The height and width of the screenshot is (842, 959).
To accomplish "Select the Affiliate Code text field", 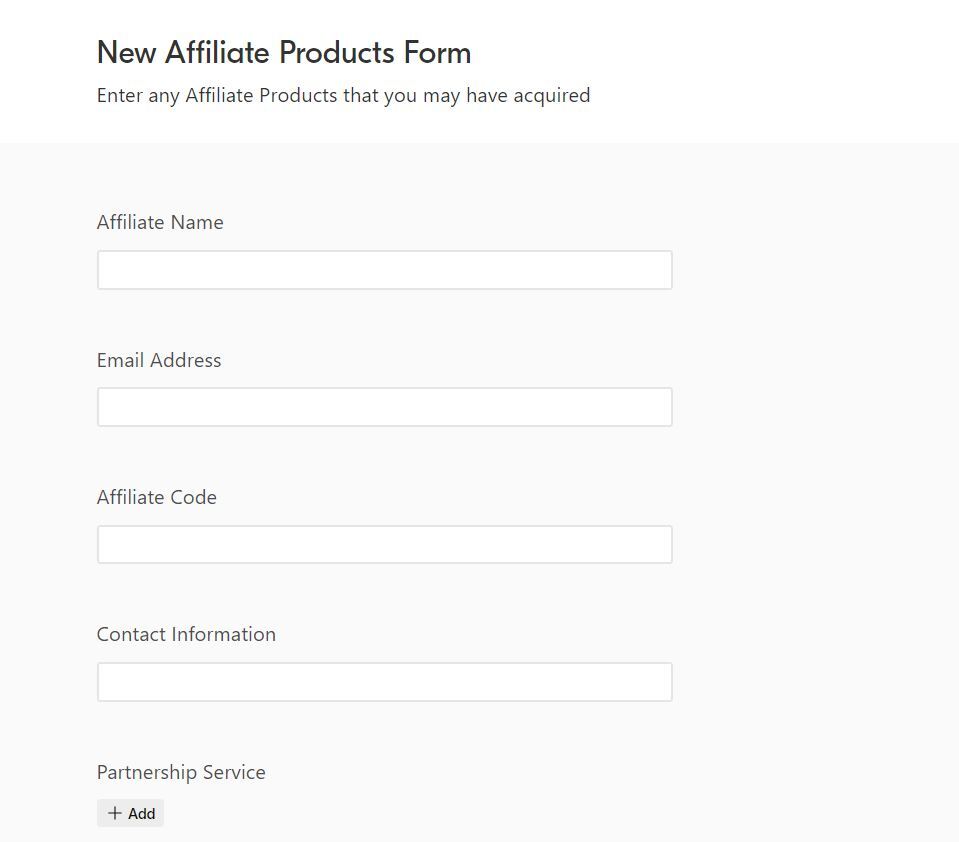I will click(x=384, y=544).
